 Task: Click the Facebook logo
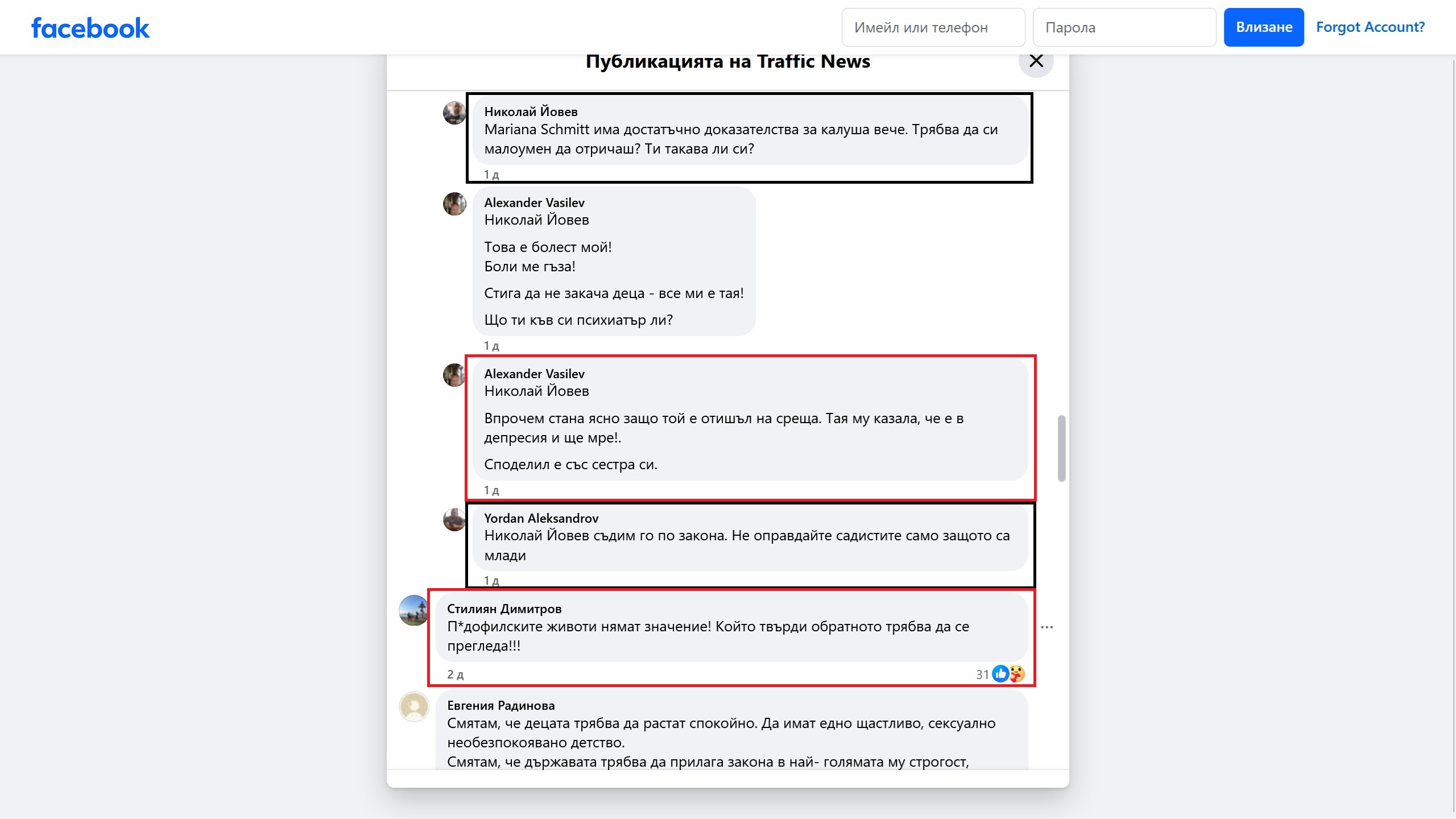[x=90, y=28]
